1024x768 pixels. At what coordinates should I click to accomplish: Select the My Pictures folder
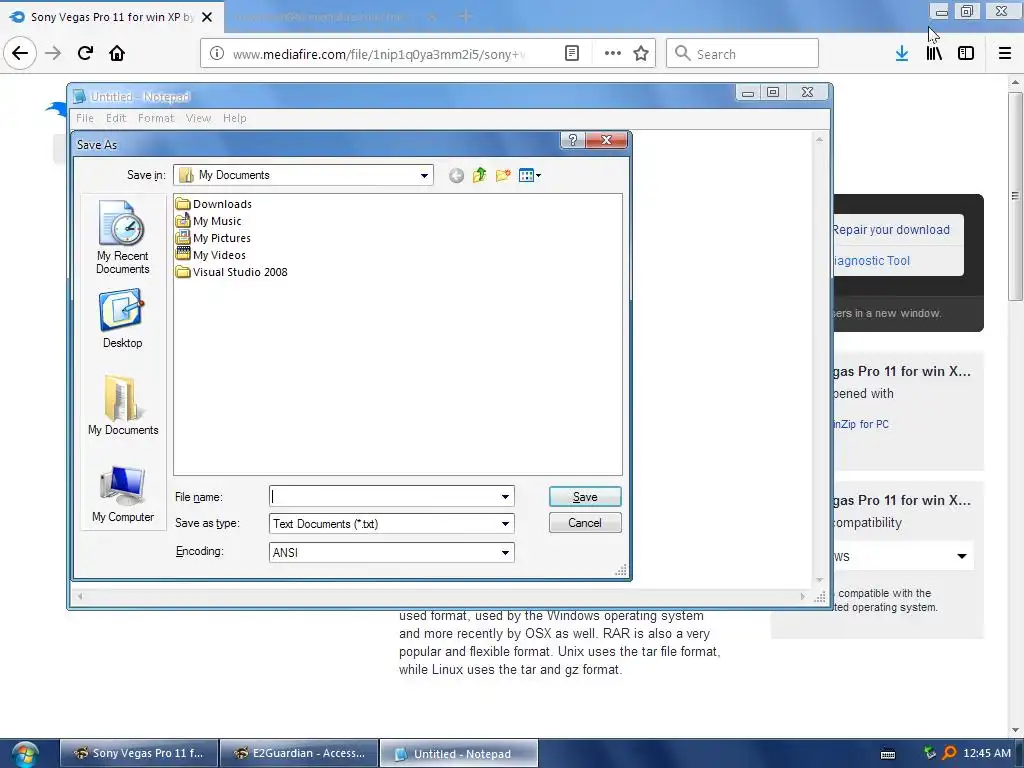point(213,238)
